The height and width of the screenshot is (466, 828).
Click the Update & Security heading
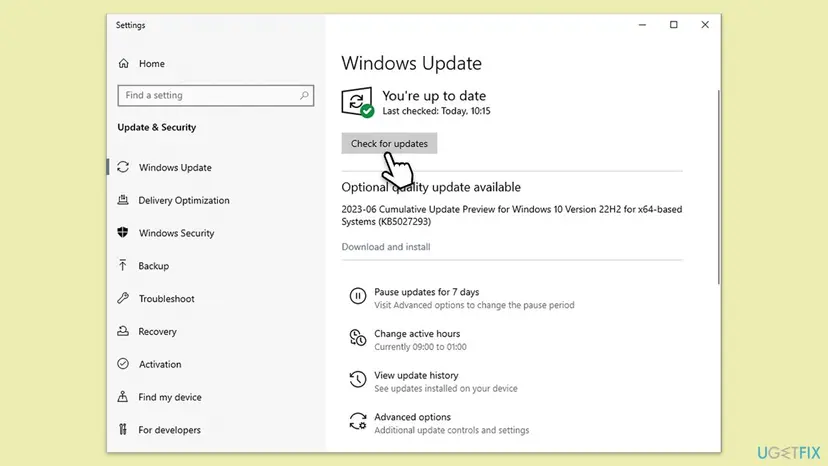156,127
